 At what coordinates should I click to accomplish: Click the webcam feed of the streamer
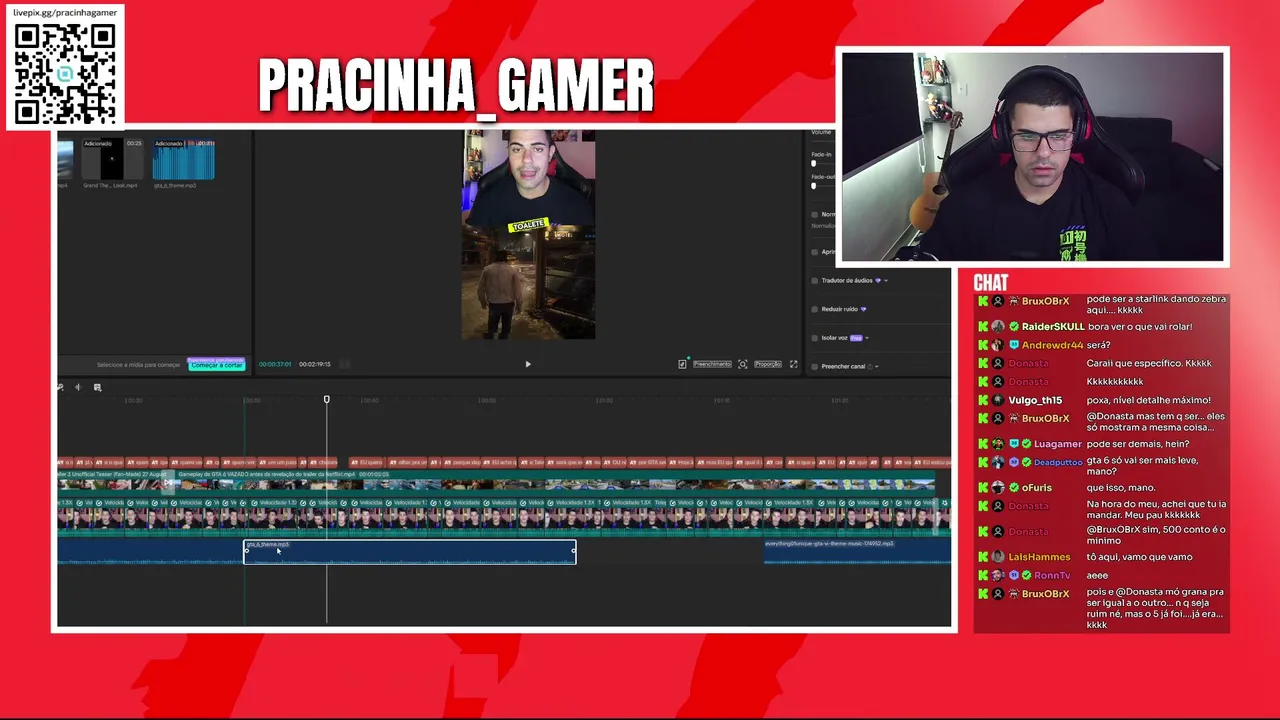(x=1032, y=157)
